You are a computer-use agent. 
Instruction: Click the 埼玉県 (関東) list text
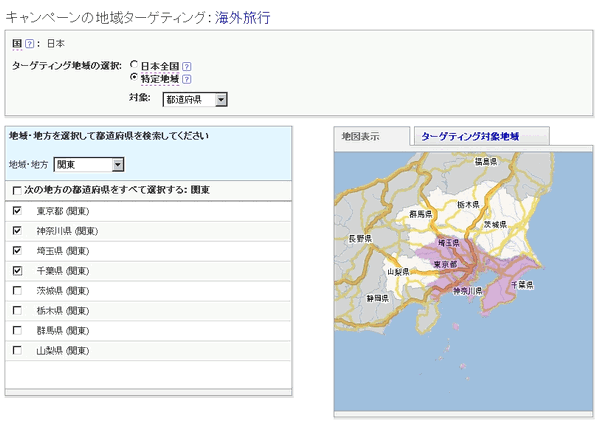point(63,251)
